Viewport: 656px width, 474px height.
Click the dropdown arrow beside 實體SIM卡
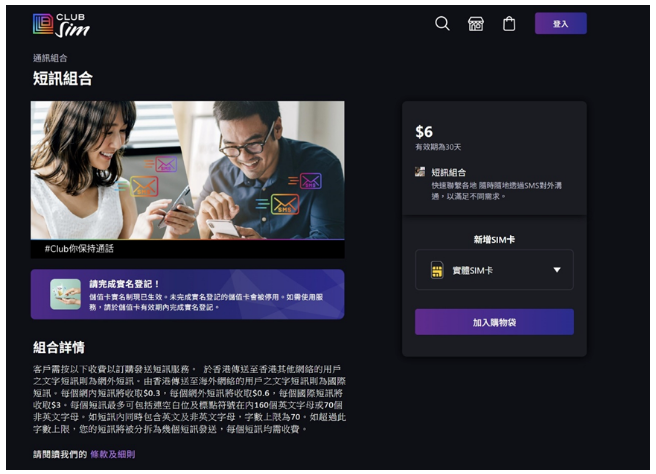(x=557, y=270)
